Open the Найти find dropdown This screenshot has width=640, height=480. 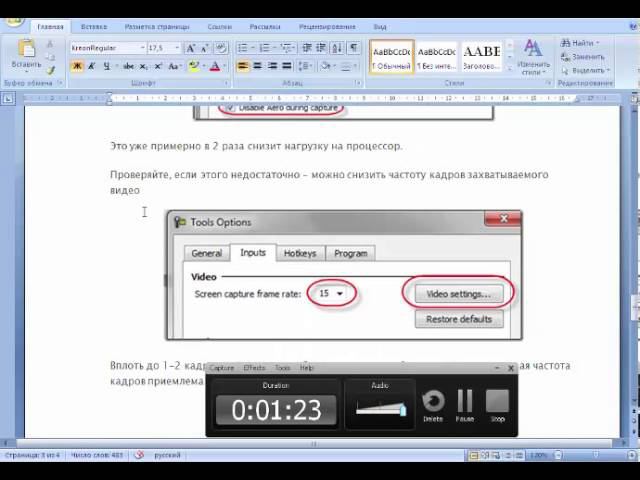(598, 43)
